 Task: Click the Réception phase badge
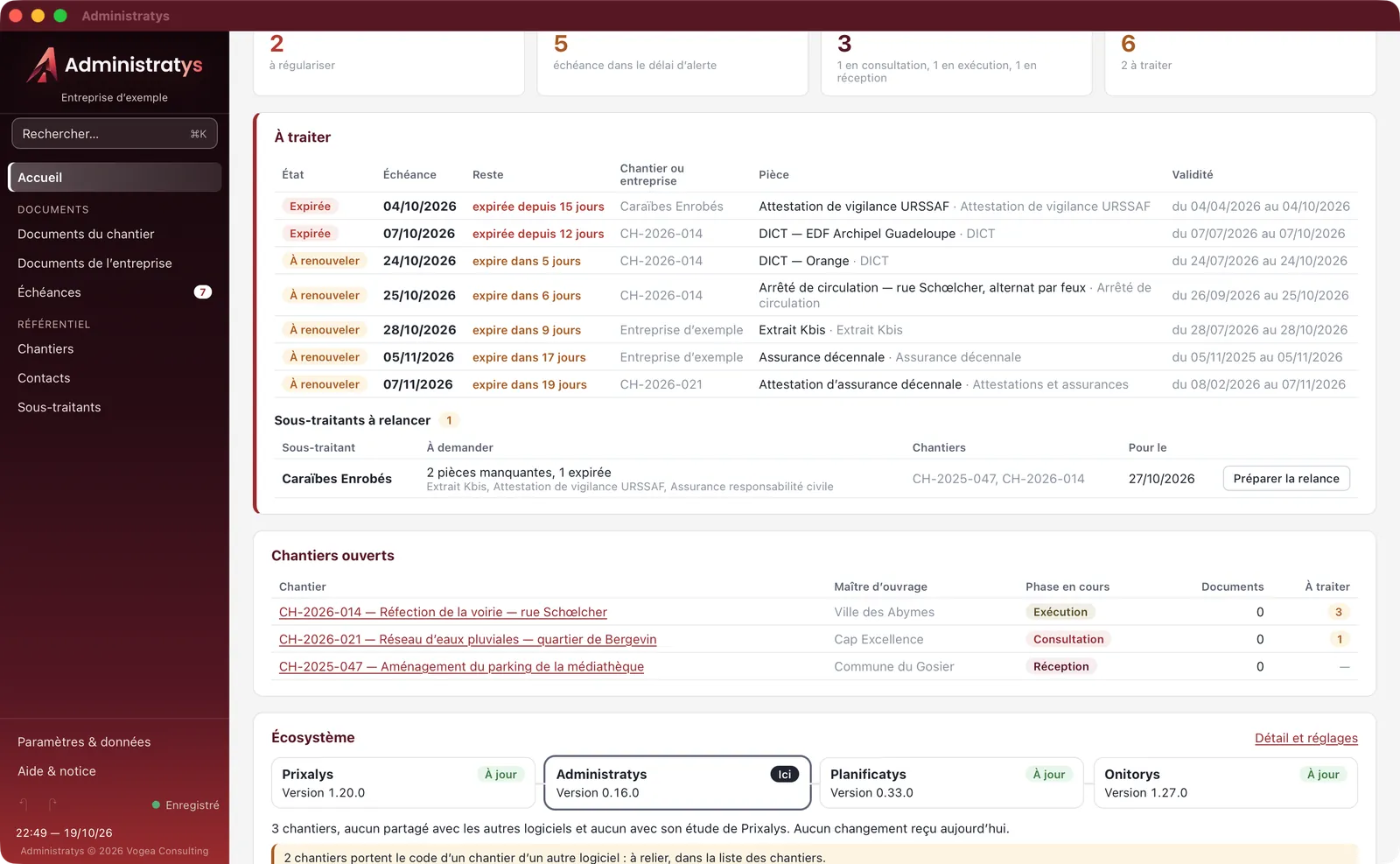pos(1061,666)
